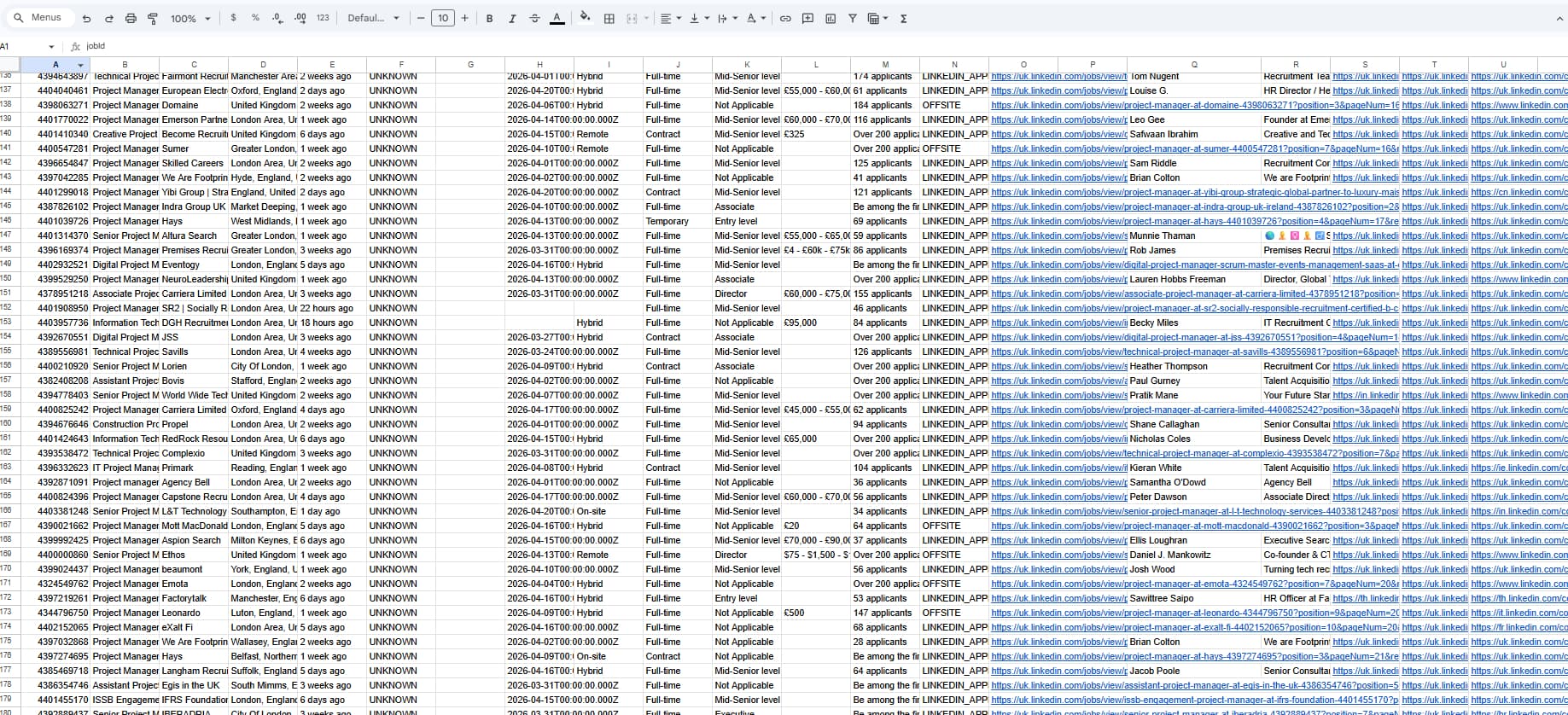Screen dimensions: 1568x715
Task: Select the '18 hours ago' cell
Action: (332, 323)
